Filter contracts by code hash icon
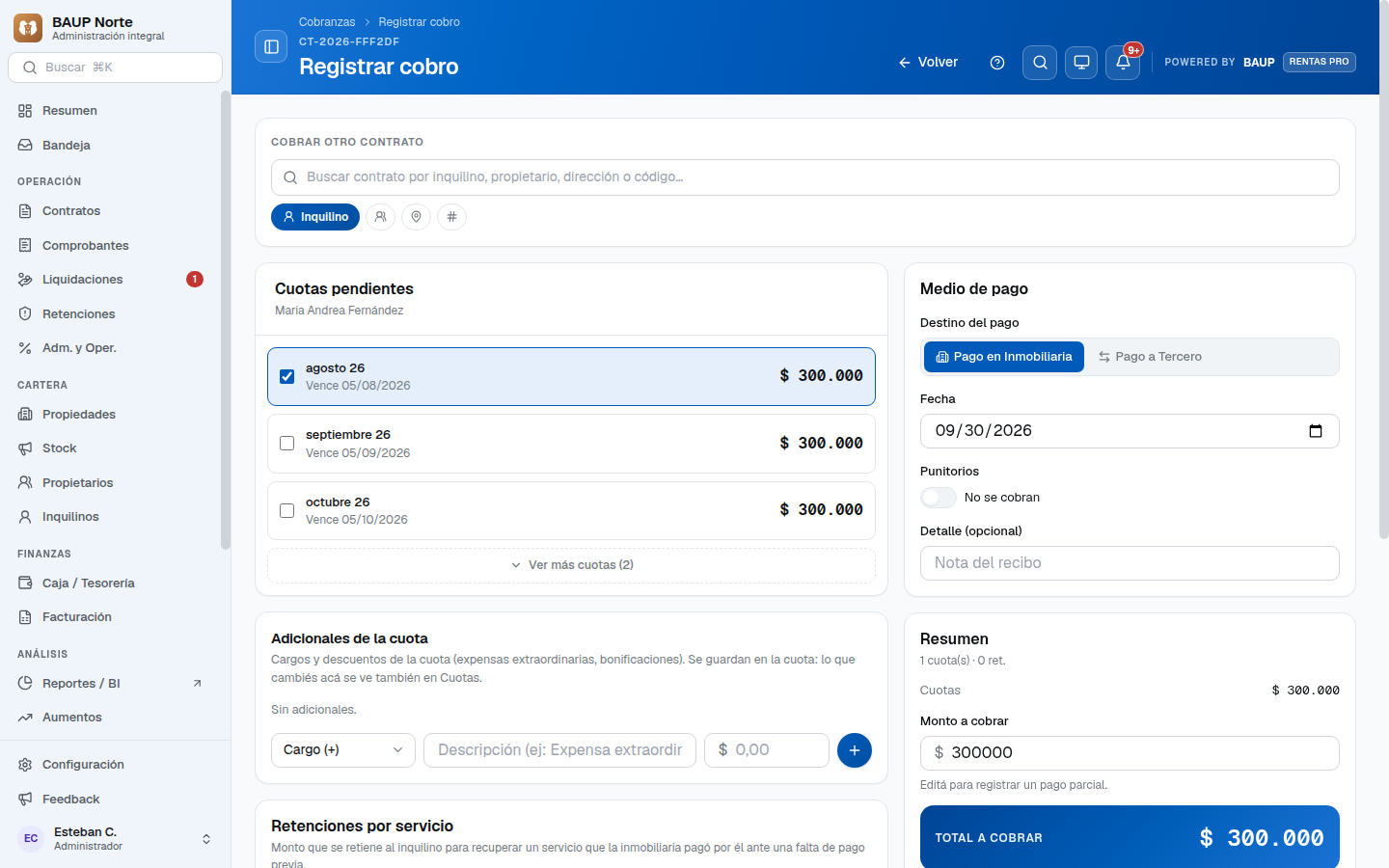This screenshot has width=1389, height=868. pos(451,217)
